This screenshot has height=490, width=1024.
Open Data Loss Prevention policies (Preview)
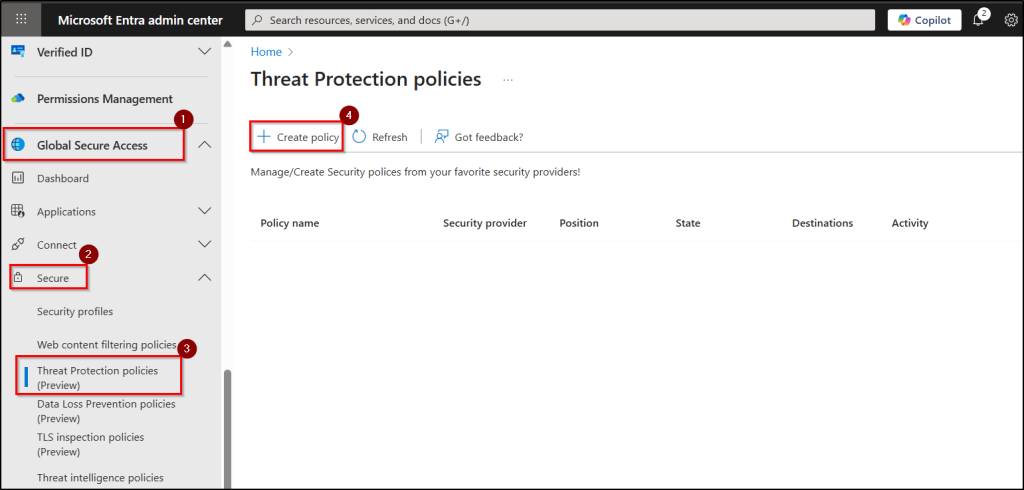click(106, 410)
